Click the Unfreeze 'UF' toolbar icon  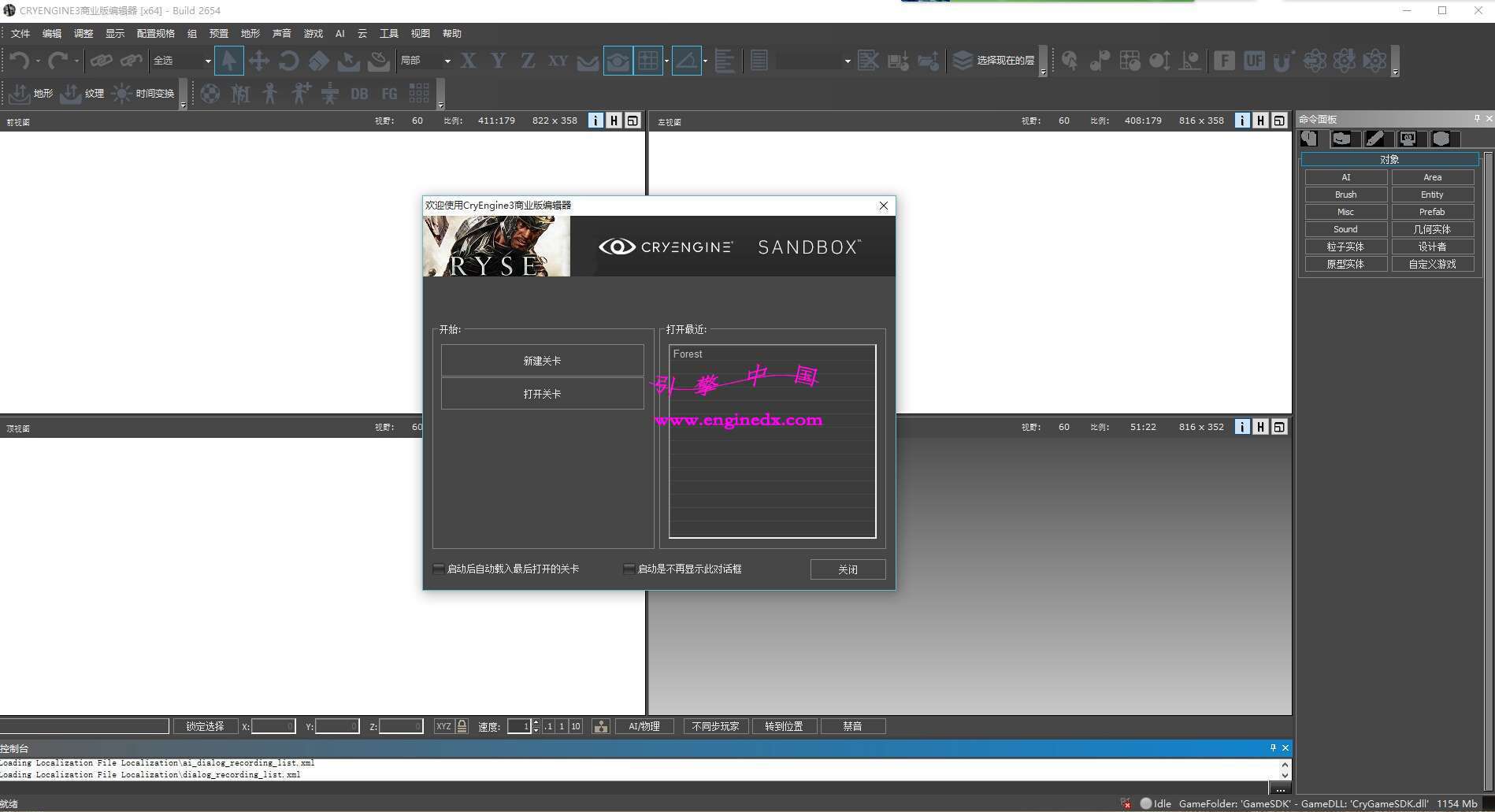click(1254, 61)
